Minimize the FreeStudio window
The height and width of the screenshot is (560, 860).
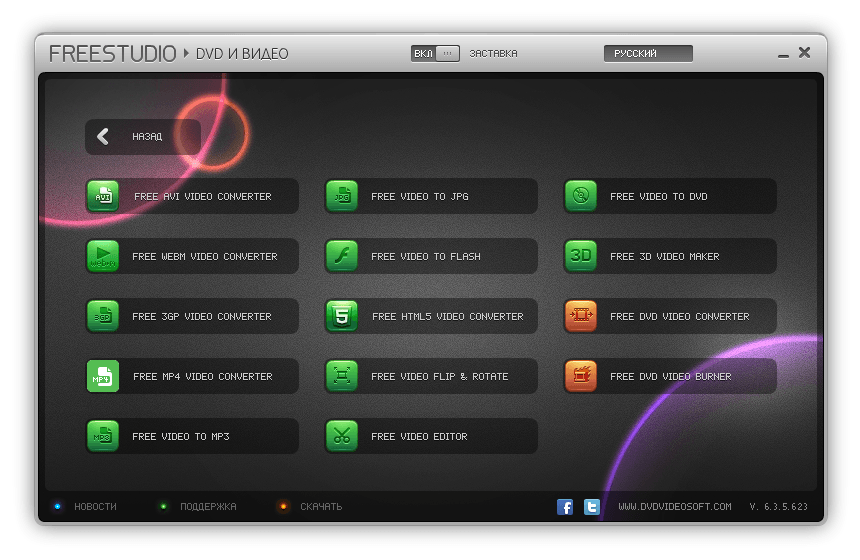pos(783,56)
